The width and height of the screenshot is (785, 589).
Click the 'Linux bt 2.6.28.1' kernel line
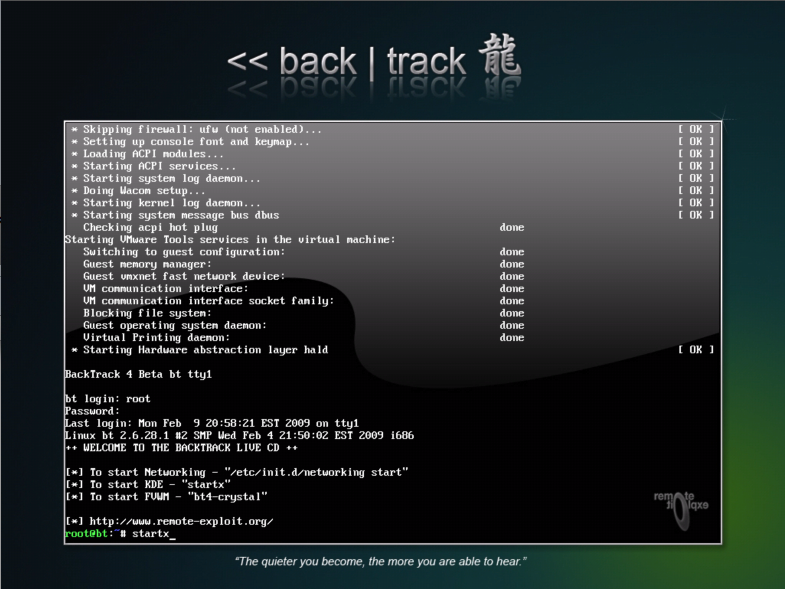point(240,436)
